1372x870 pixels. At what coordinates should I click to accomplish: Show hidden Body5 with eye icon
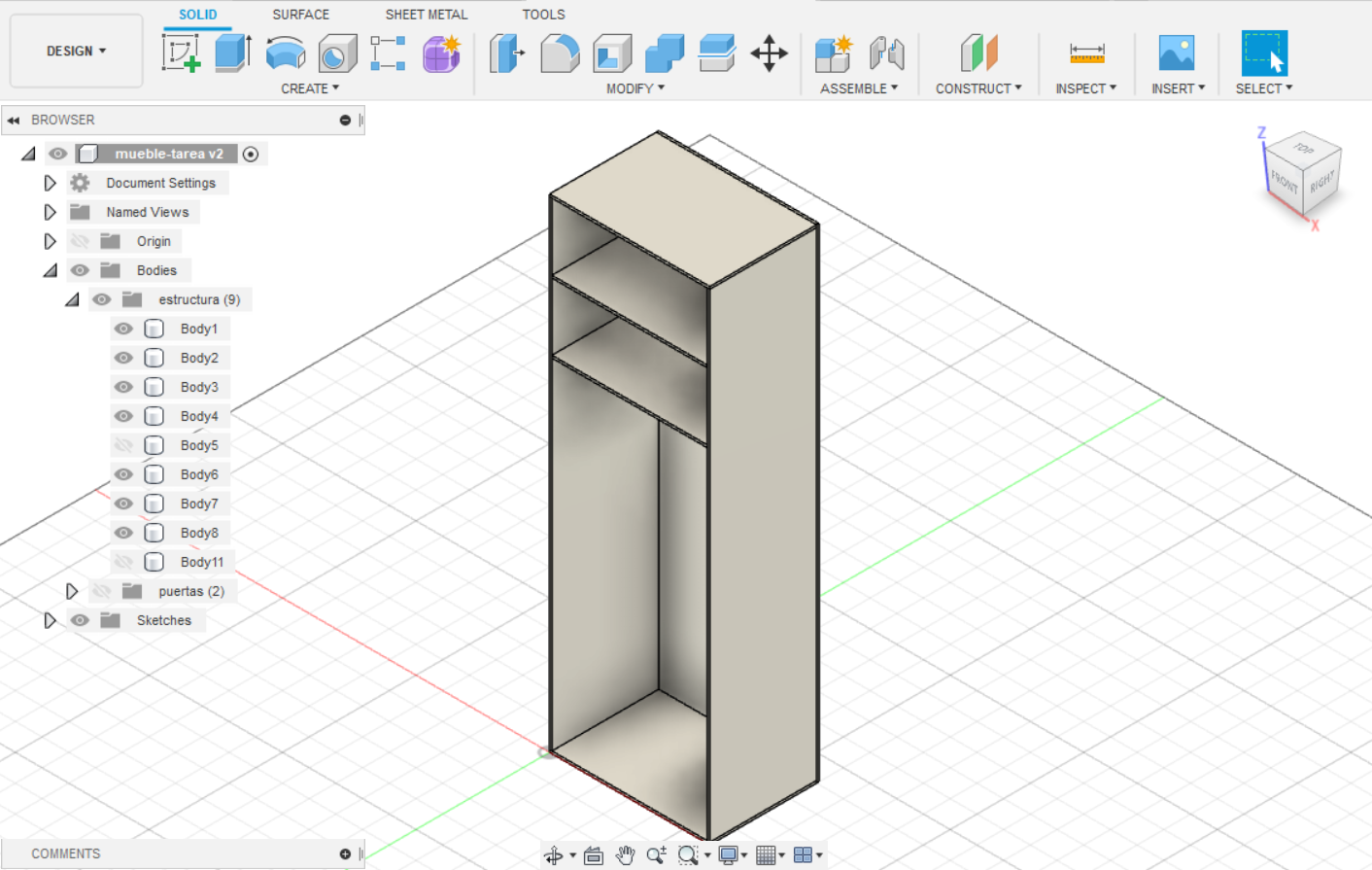pos(123,445)
